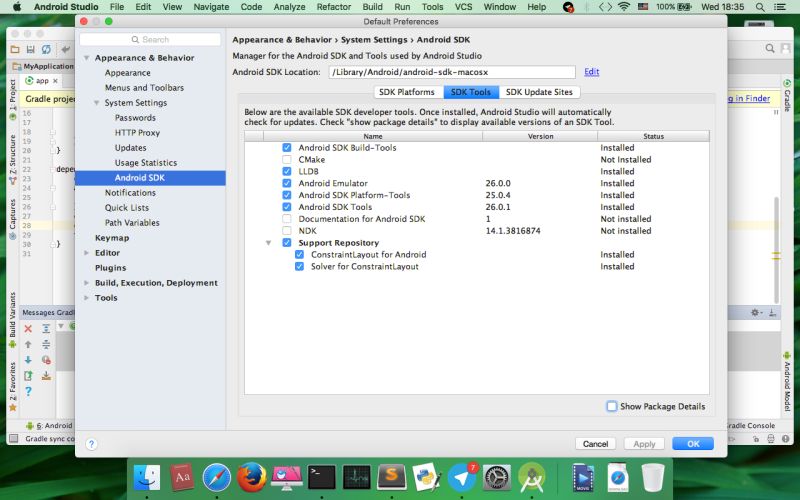The height and width of the screenshot is (500, 800).
Task: Click the Expand All icon in Messages panel
Action: pos(46,329)
